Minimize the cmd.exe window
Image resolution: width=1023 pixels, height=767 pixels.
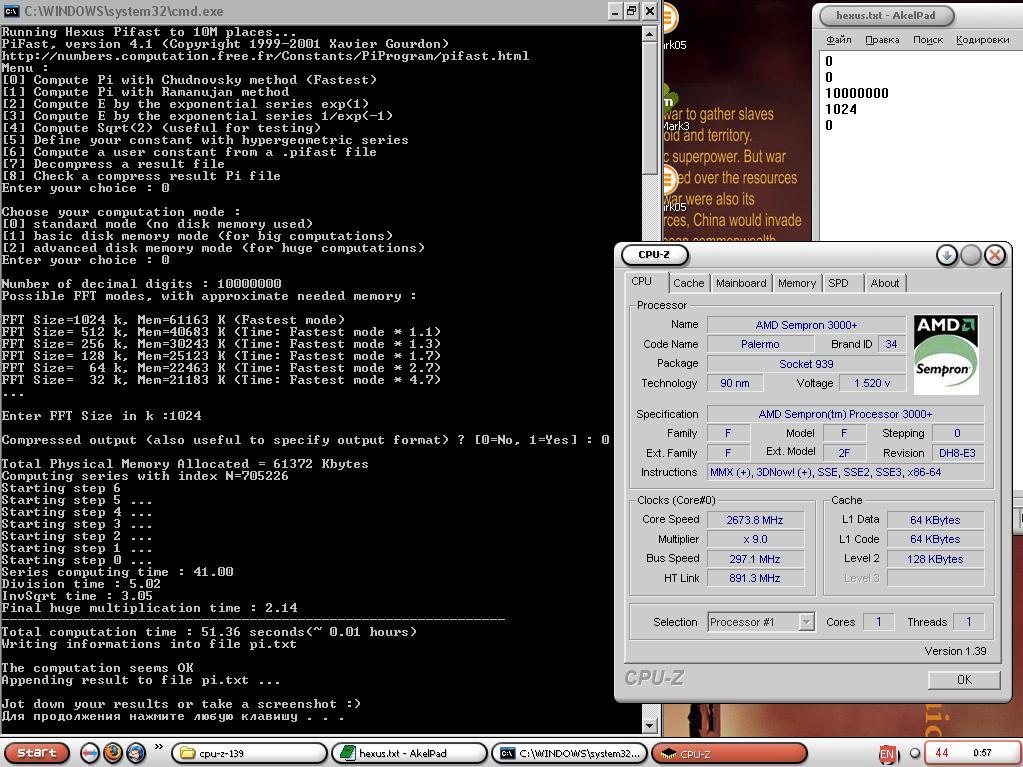[x=615, y=11]
